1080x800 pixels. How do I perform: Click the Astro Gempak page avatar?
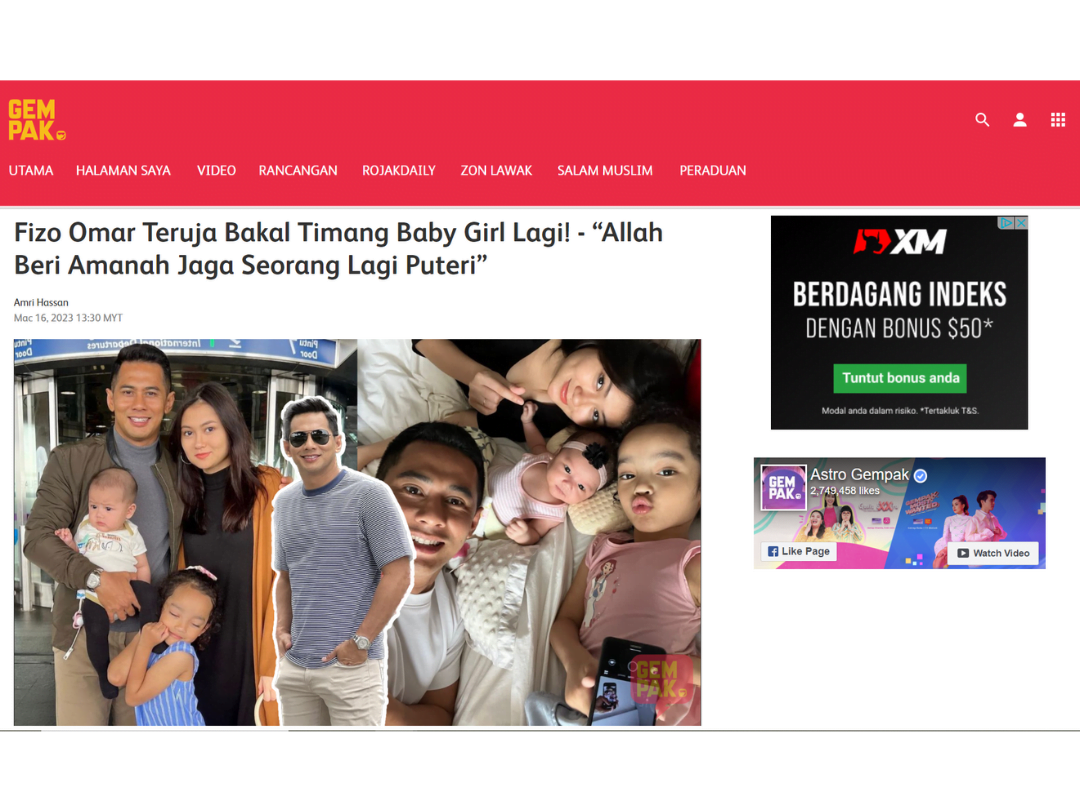pyautogui.click(x=784, y=487)
